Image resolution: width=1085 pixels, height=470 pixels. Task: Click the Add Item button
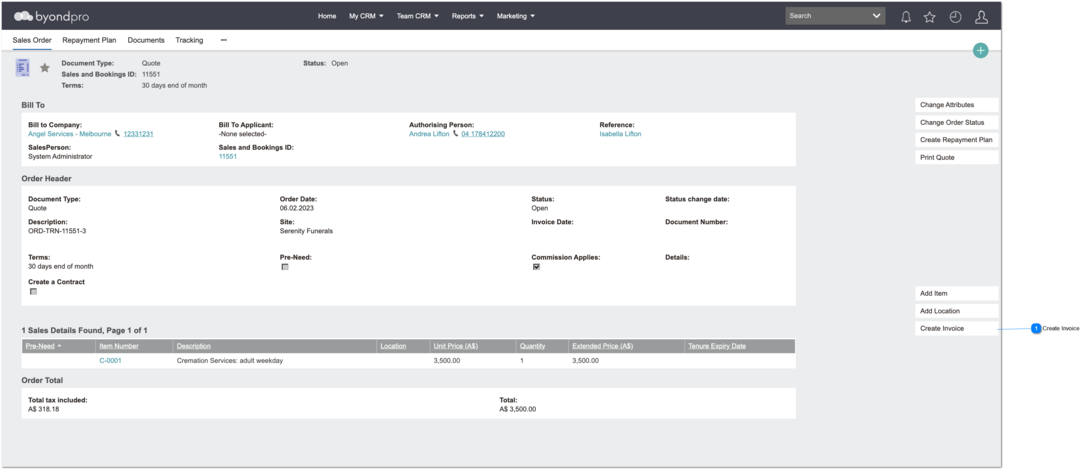click(x=956, y=293)
